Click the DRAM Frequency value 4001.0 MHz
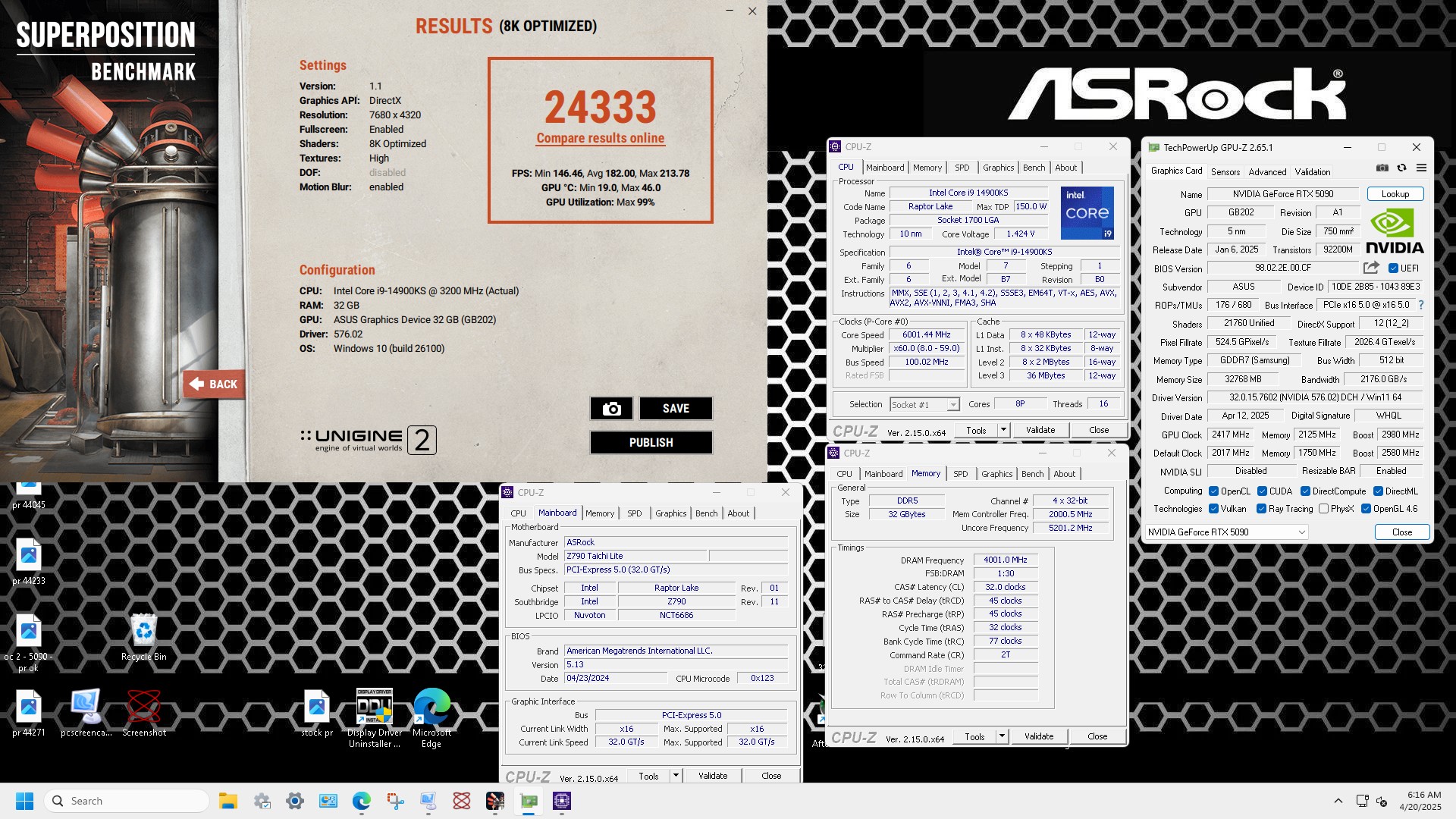 pyautogui.click(x=1005, y=560)
